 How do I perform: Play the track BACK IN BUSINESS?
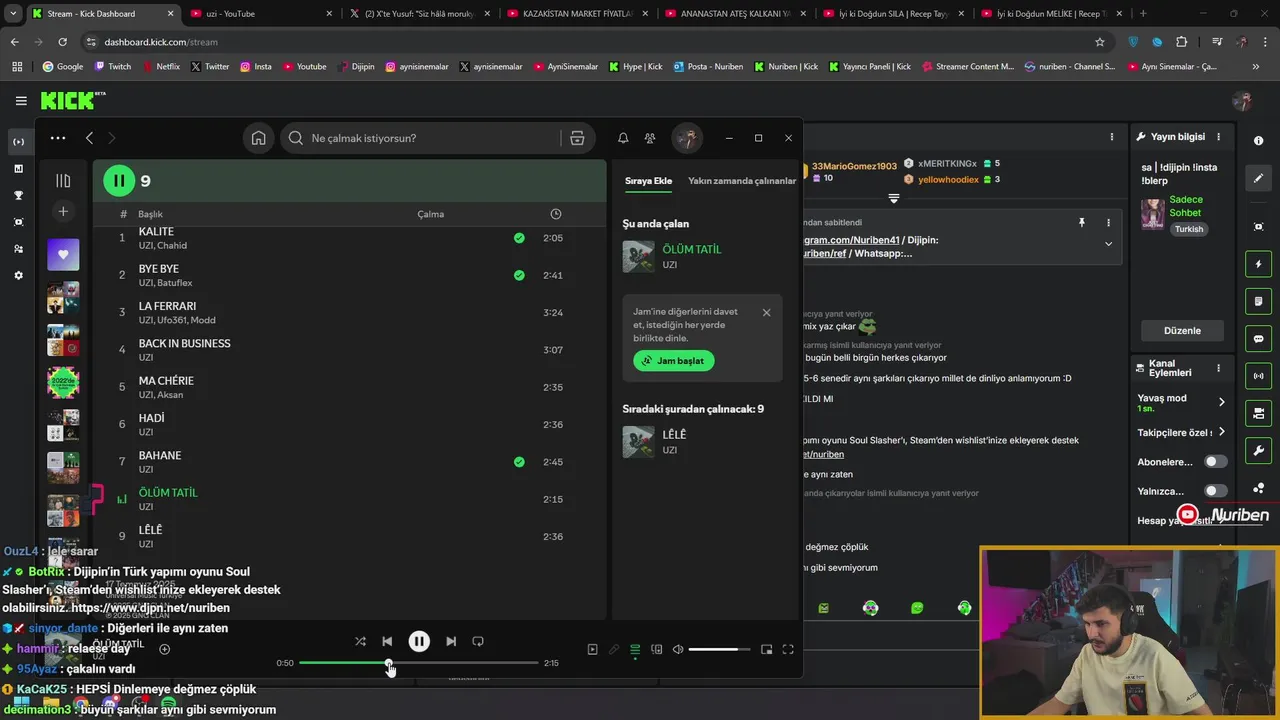click(x=184, y=343)
